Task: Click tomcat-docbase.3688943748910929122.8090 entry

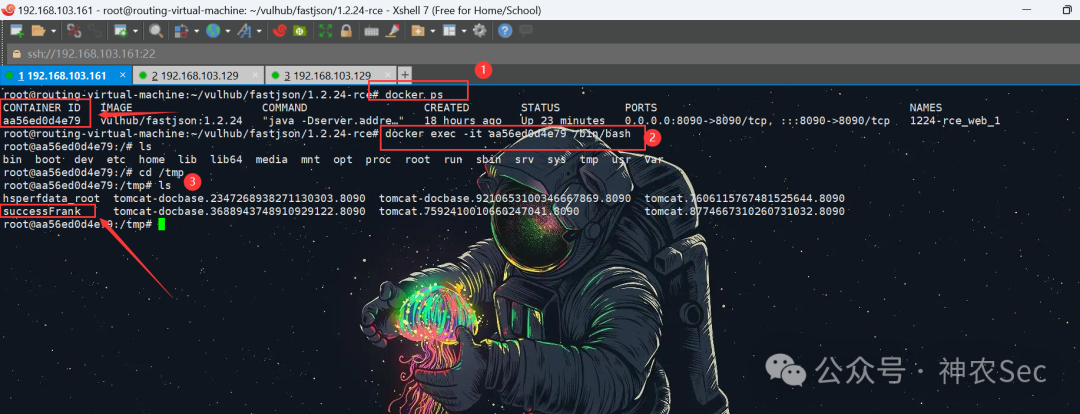Action: [240, 211]
